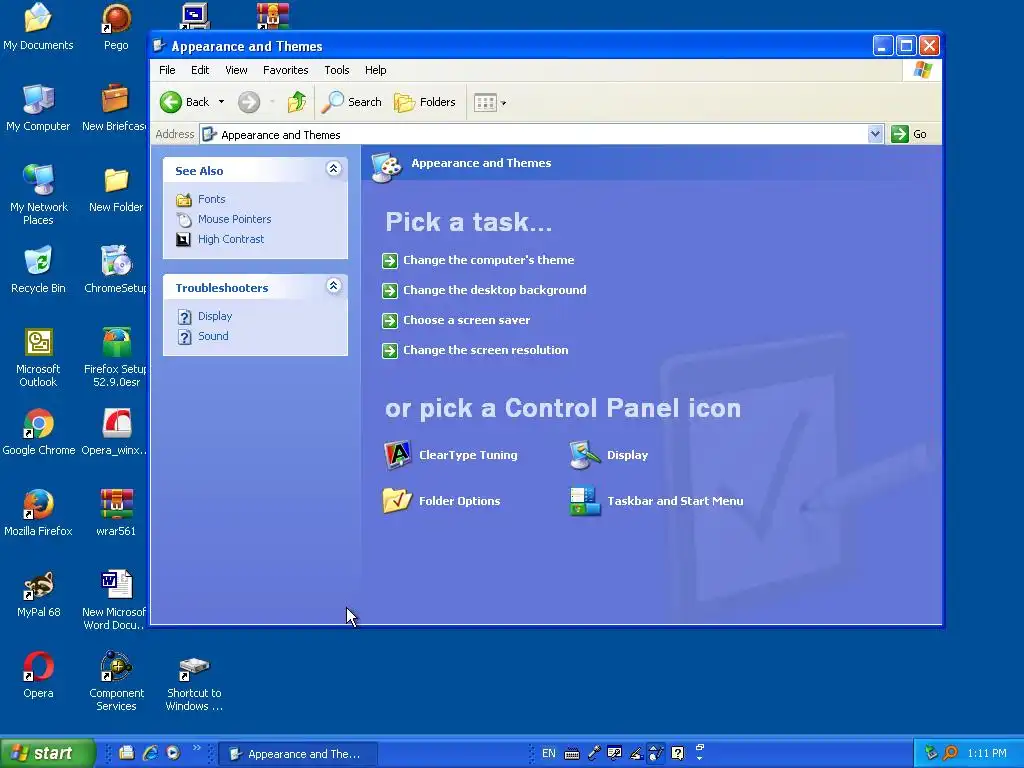The width and height of the screenshot is (1024, 768).
Task: Select Mozilla Firefox desktop icon
Action: [x=38, y=513]
